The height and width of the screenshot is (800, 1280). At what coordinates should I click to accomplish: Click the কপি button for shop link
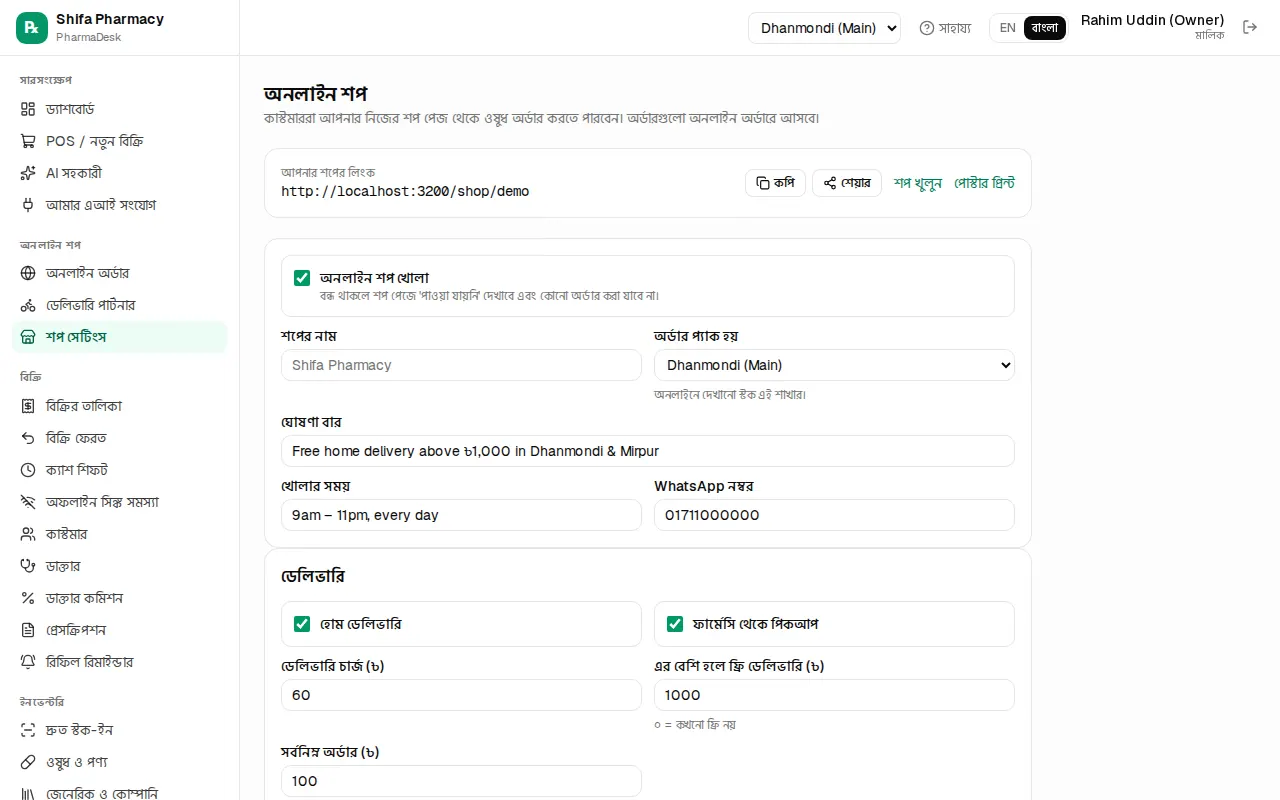coord(775,183)
